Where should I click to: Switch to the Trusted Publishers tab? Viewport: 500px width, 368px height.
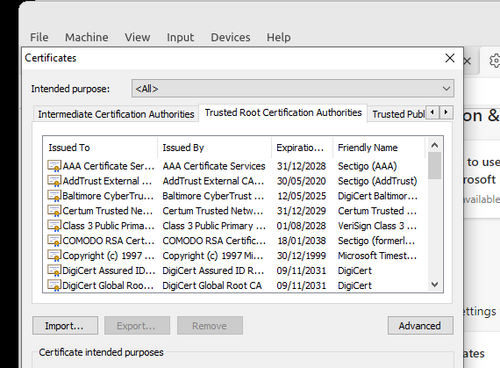pyautogui.click(x=397, y=114)
